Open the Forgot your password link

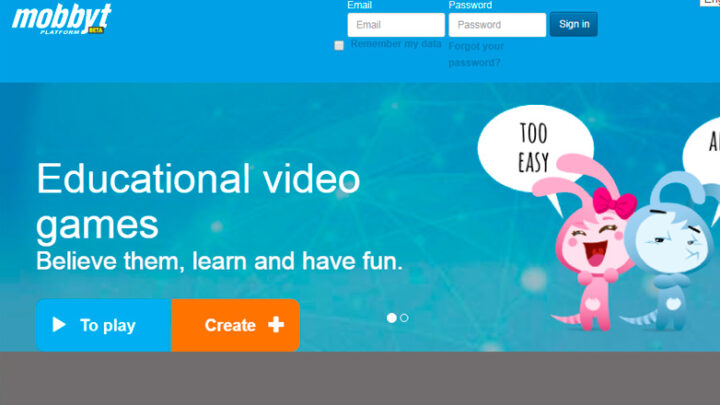[476, 54]
